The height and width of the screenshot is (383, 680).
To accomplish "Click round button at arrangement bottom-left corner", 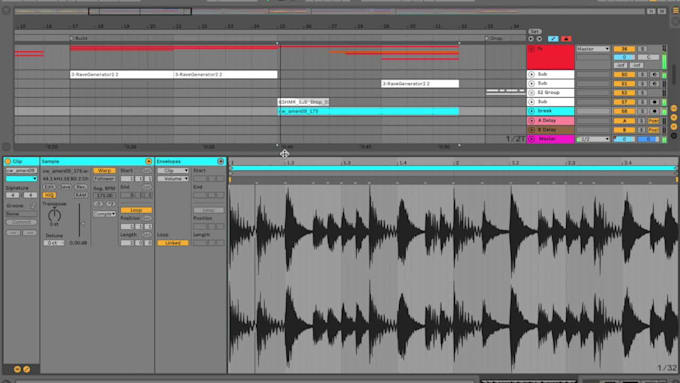I will [6, 147].
